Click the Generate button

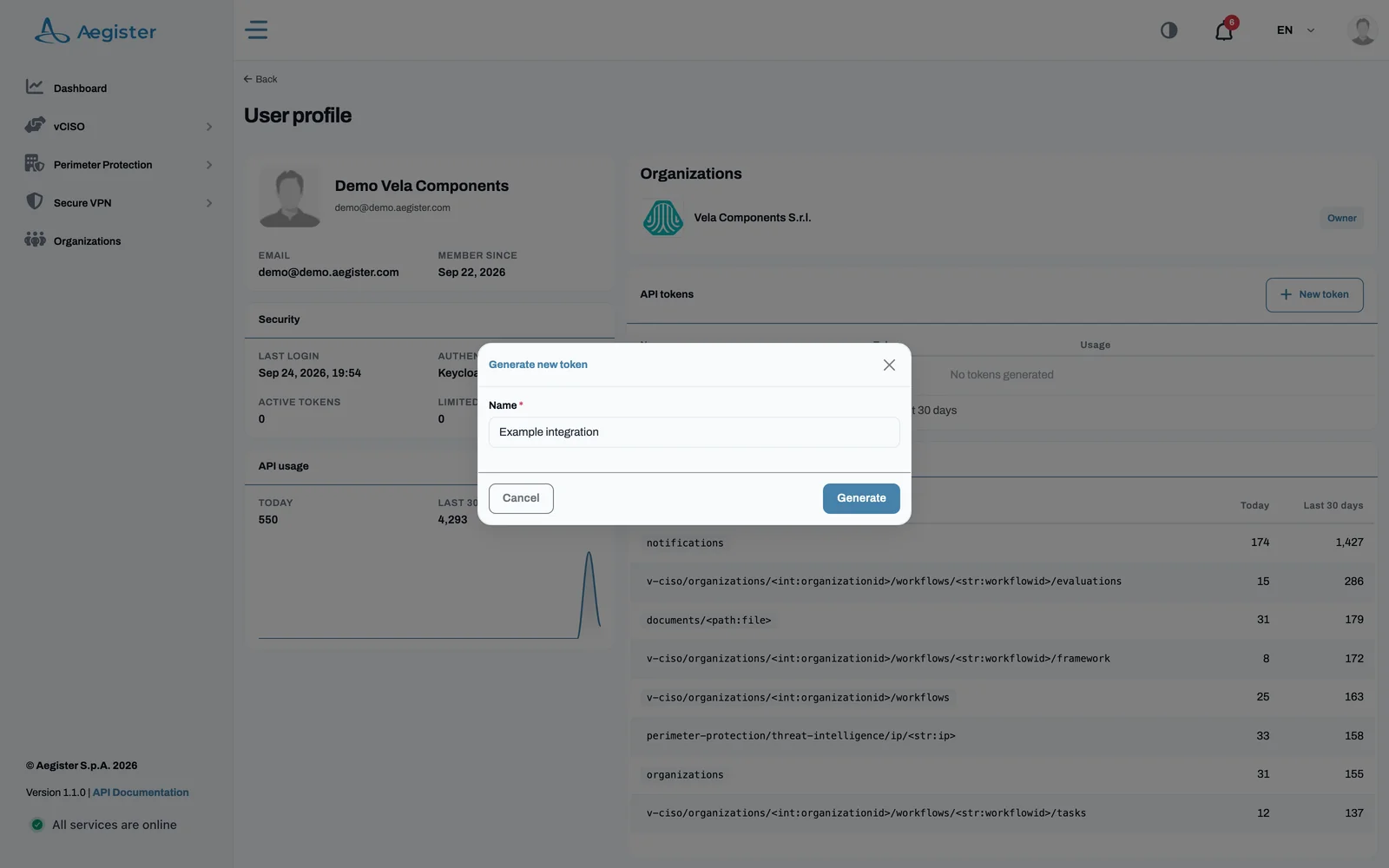[x=861, y=498]
